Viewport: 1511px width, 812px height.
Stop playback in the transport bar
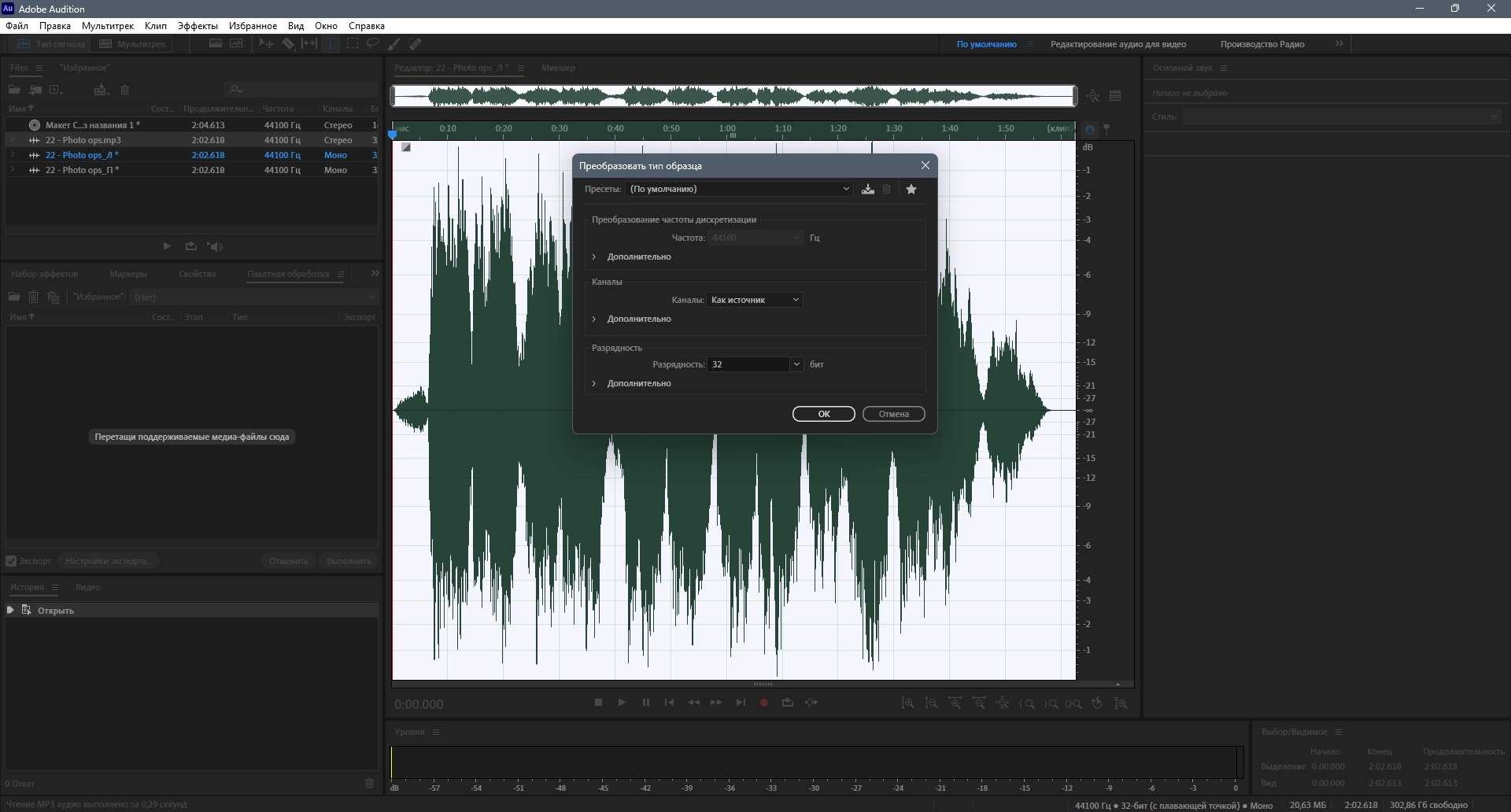tap(598, 703)
